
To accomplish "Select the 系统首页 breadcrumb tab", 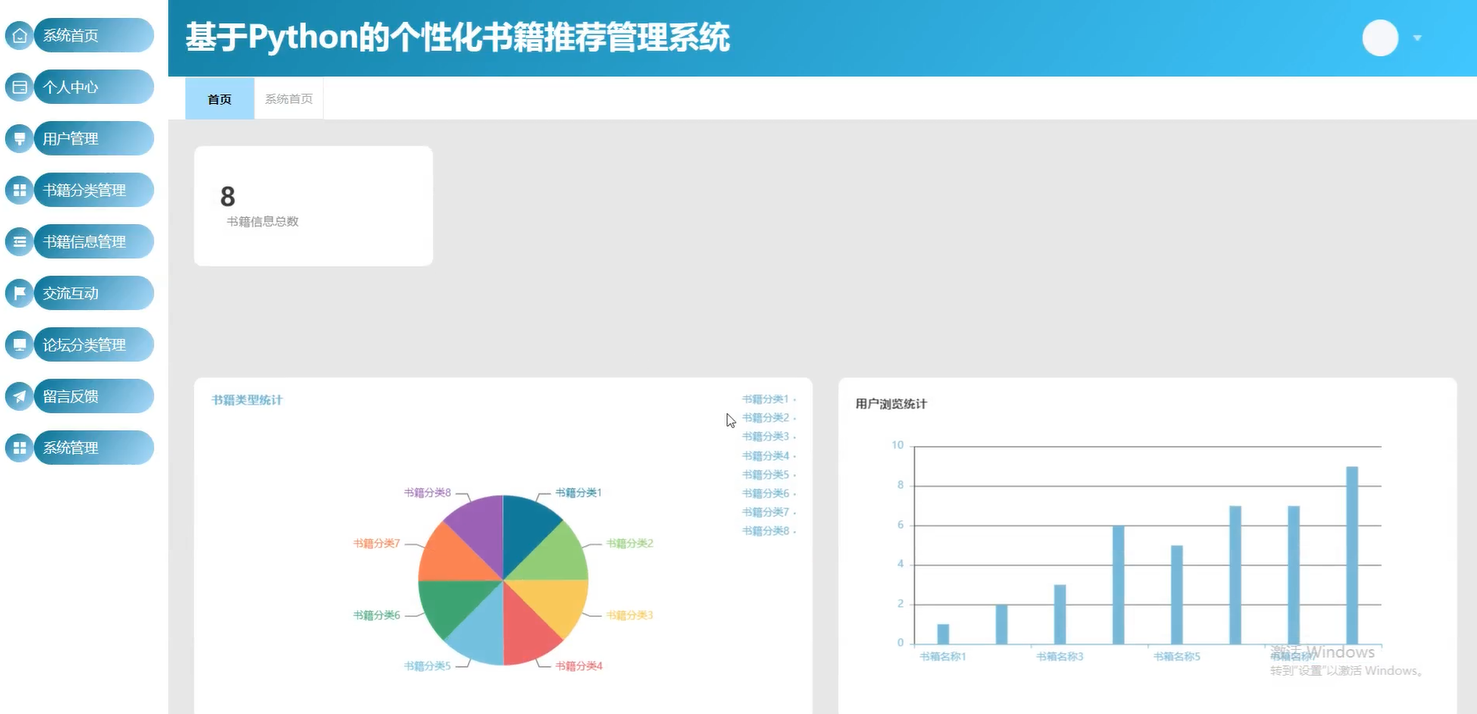I will coord(289,99).
